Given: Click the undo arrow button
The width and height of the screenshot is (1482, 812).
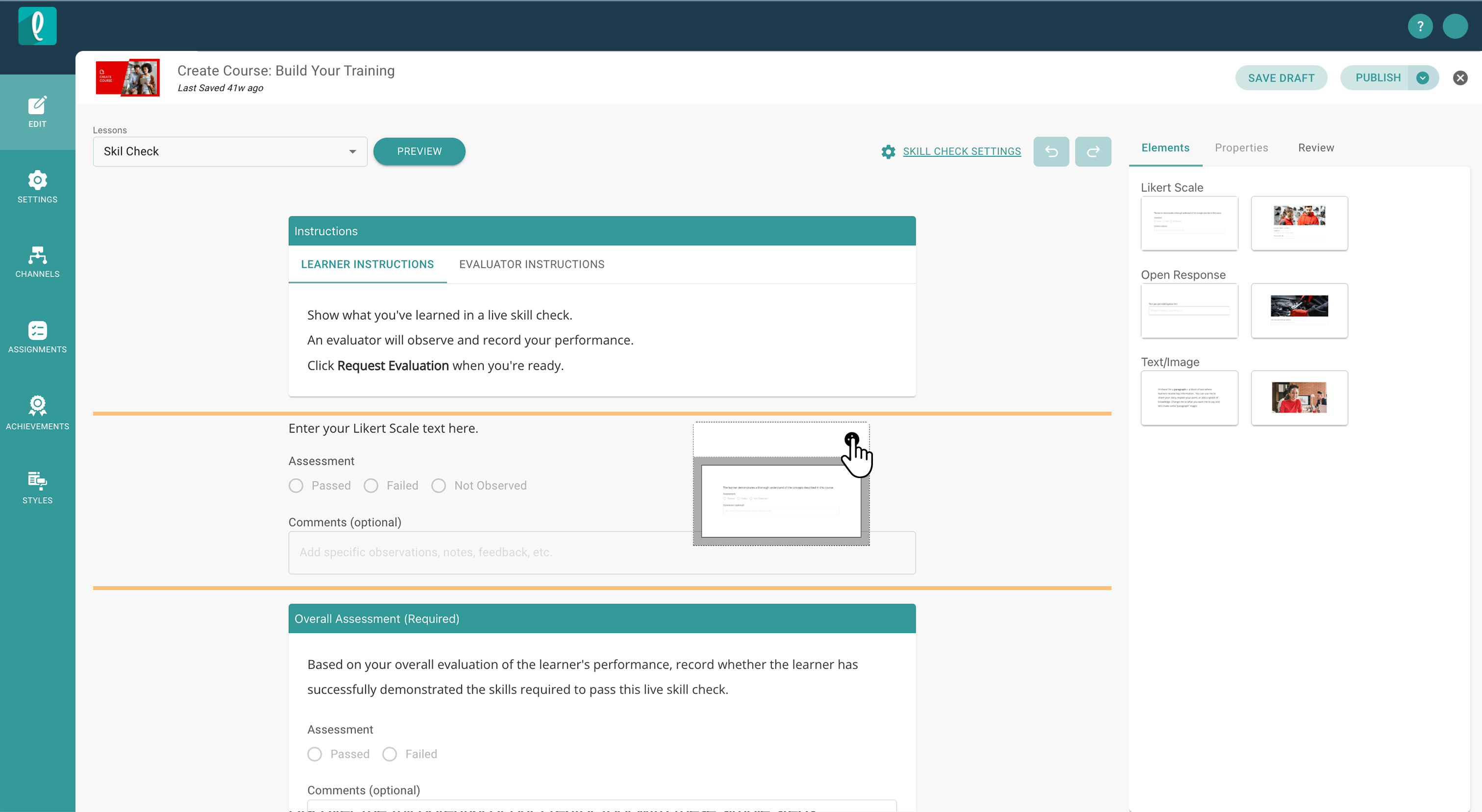Looking at the screenshot, I should point(1050,152).
